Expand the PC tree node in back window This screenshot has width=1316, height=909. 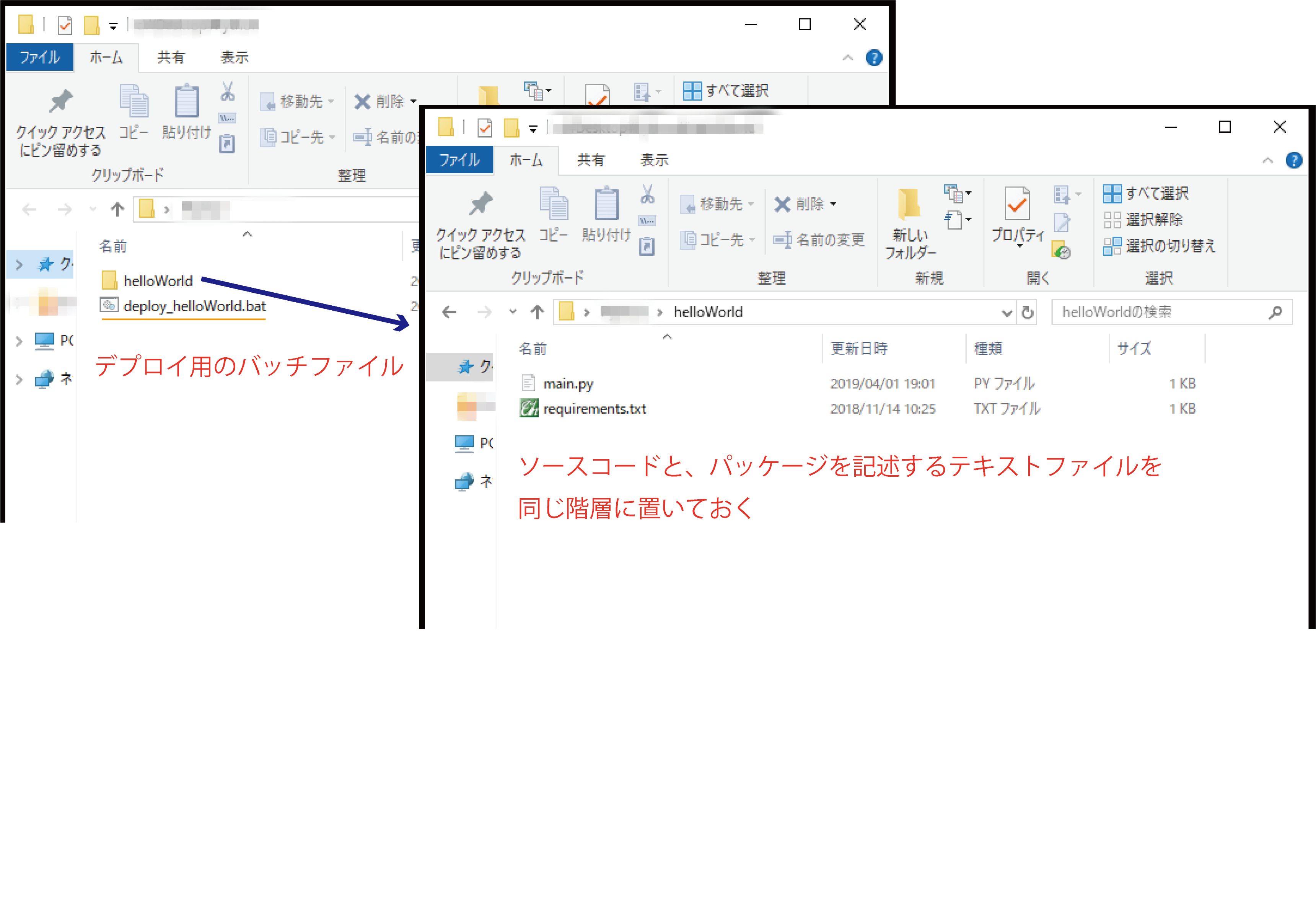tap(19, 341)
